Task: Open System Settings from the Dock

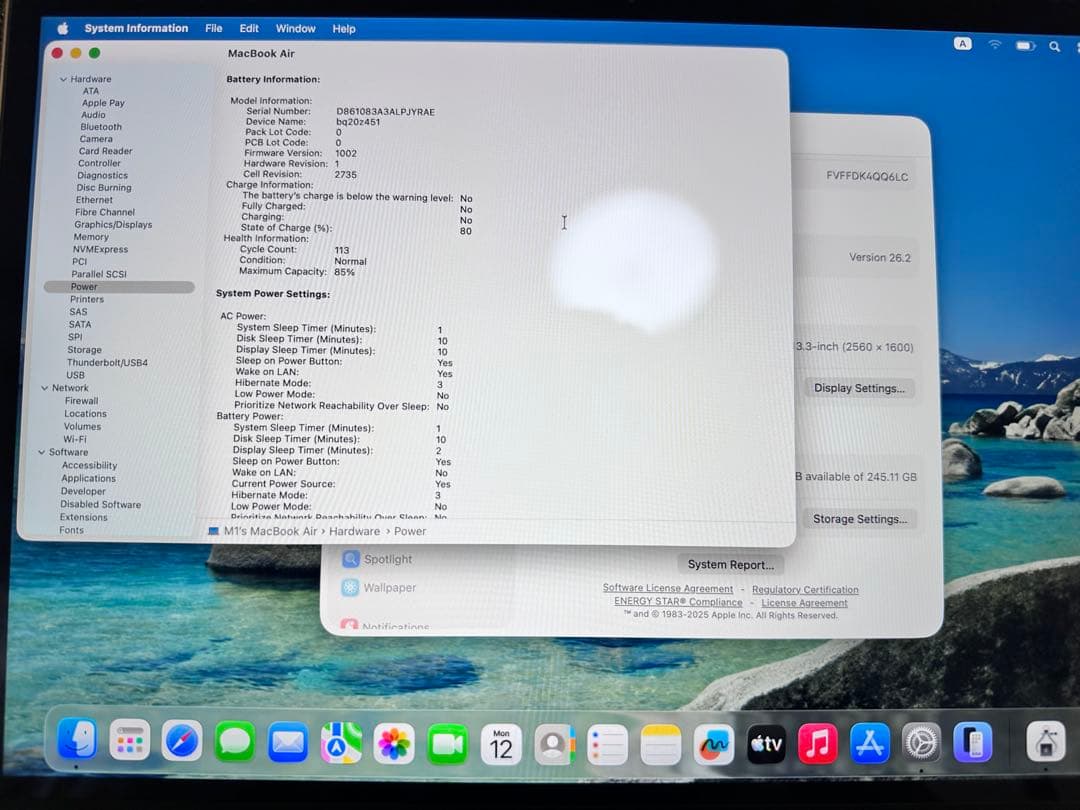Action: tap(921, 742)
